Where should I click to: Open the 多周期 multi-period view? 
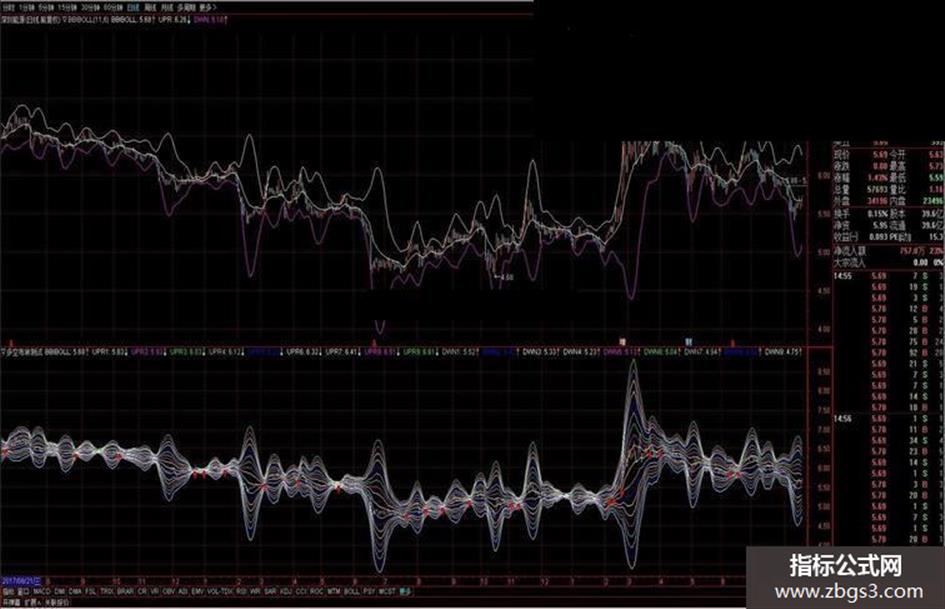pos(186,7)
